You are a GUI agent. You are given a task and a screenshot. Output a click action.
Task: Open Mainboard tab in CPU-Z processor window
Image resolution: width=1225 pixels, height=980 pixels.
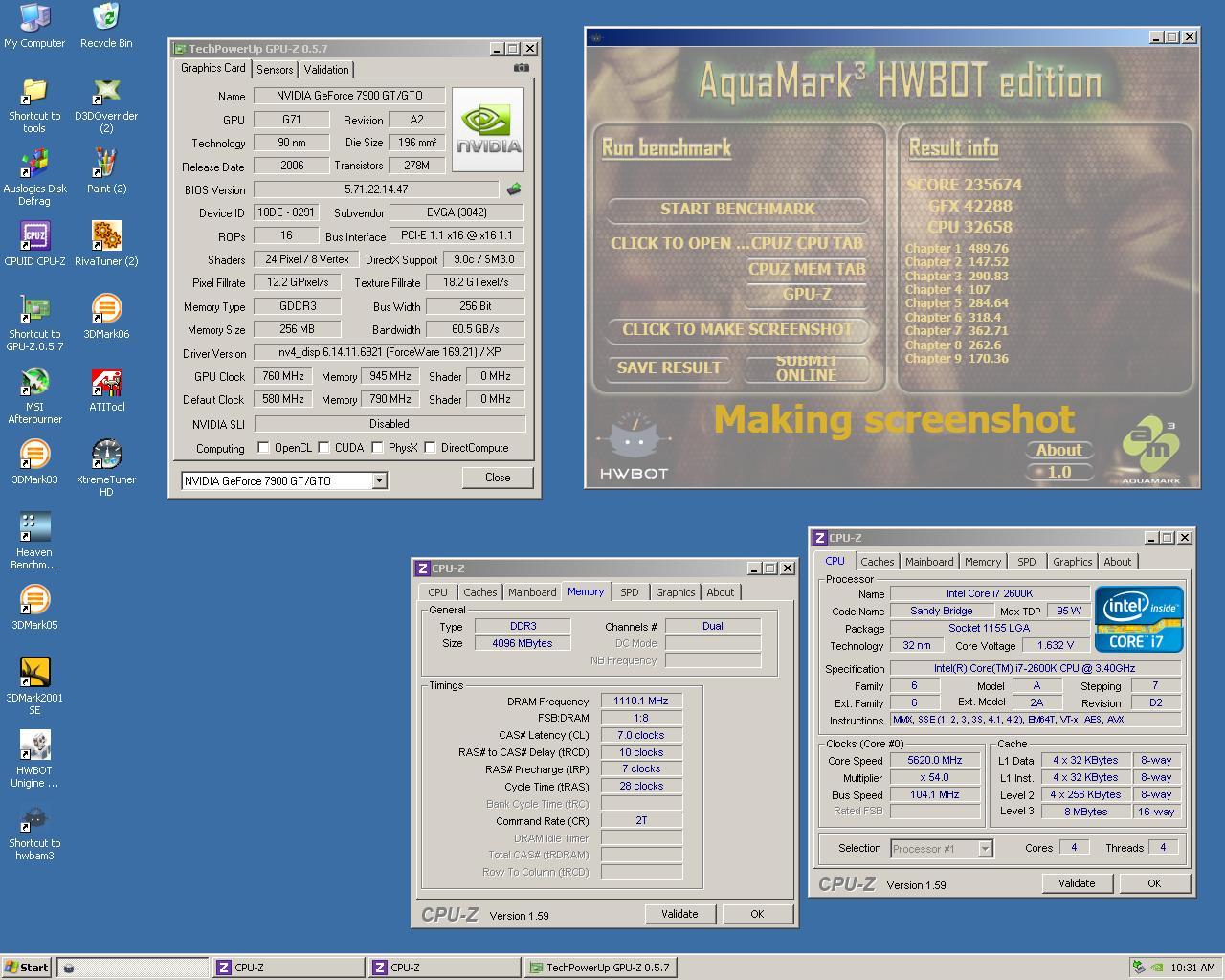pos(929,562)
